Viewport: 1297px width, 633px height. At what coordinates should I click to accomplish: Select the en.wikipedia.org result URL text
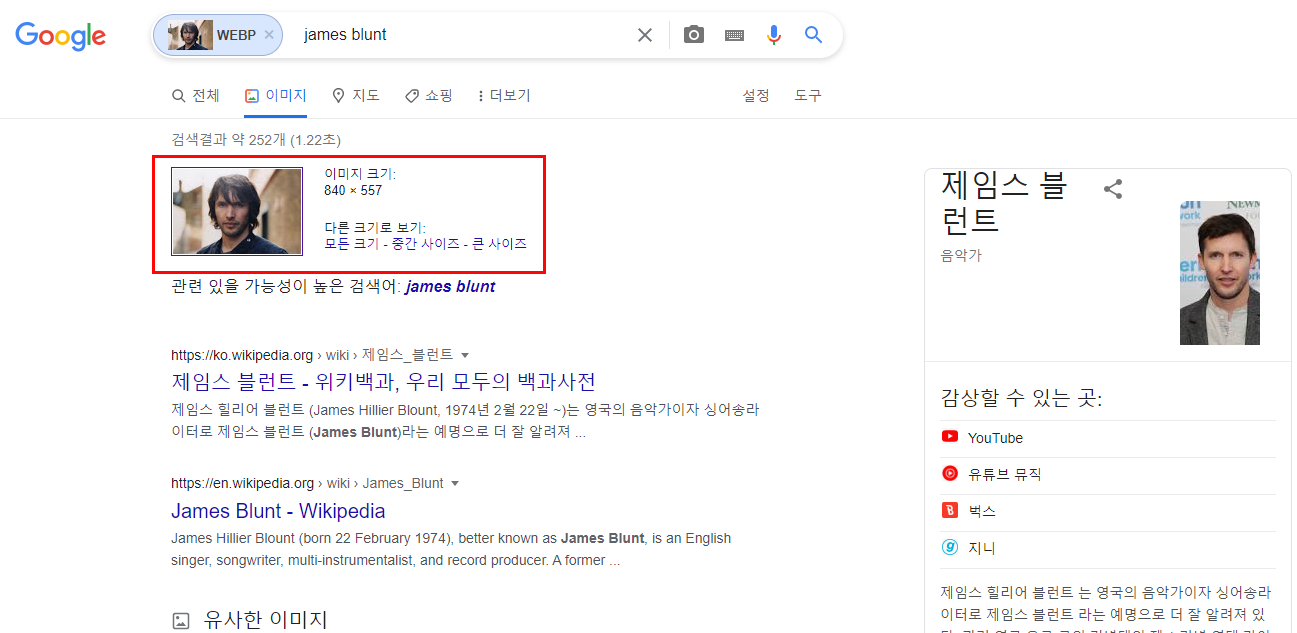point(307,483)
